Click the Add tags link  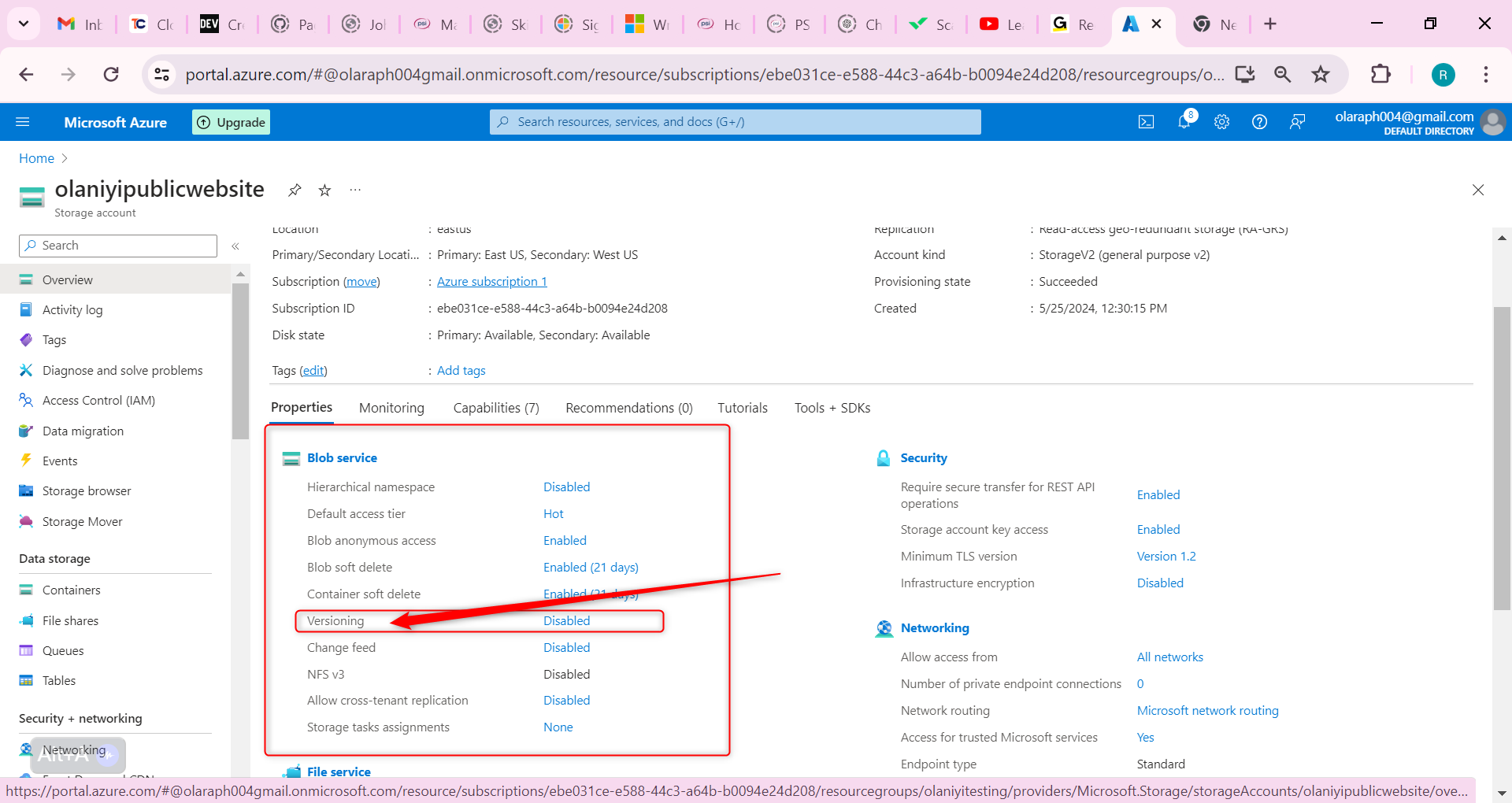point(461,371)
